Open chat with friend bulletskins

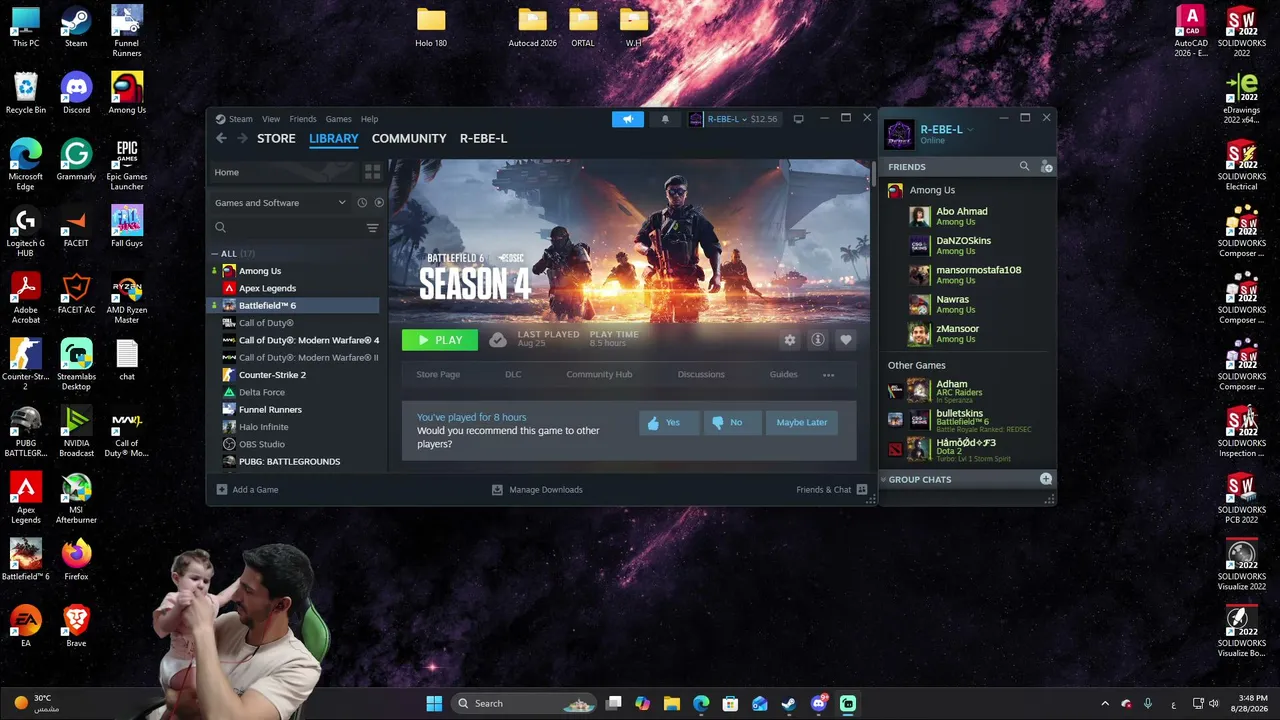coord(970,418)
